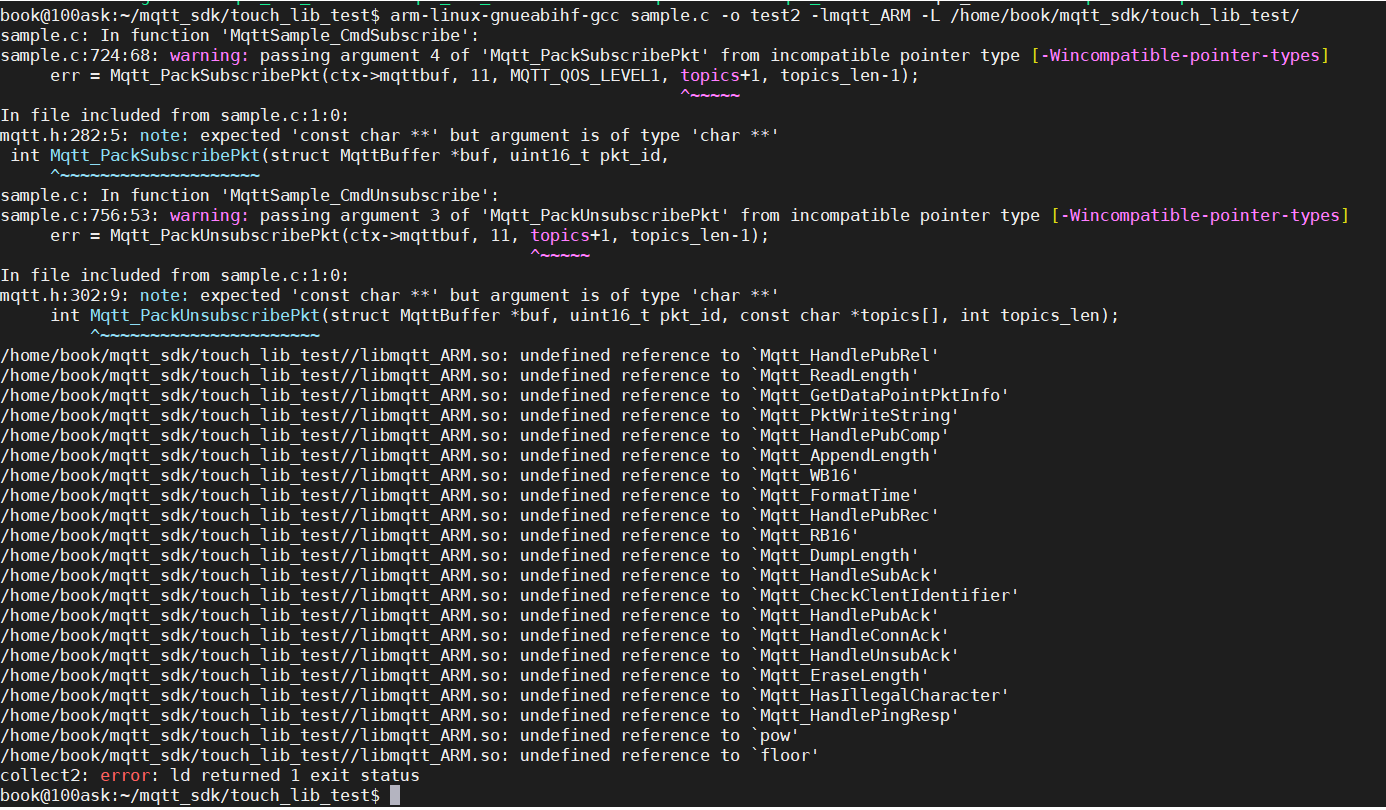This screenshot has height=810, width=1386.
Task: Click the 'mqtt.h:282:5:' note location
Action: tap(65, 135)
